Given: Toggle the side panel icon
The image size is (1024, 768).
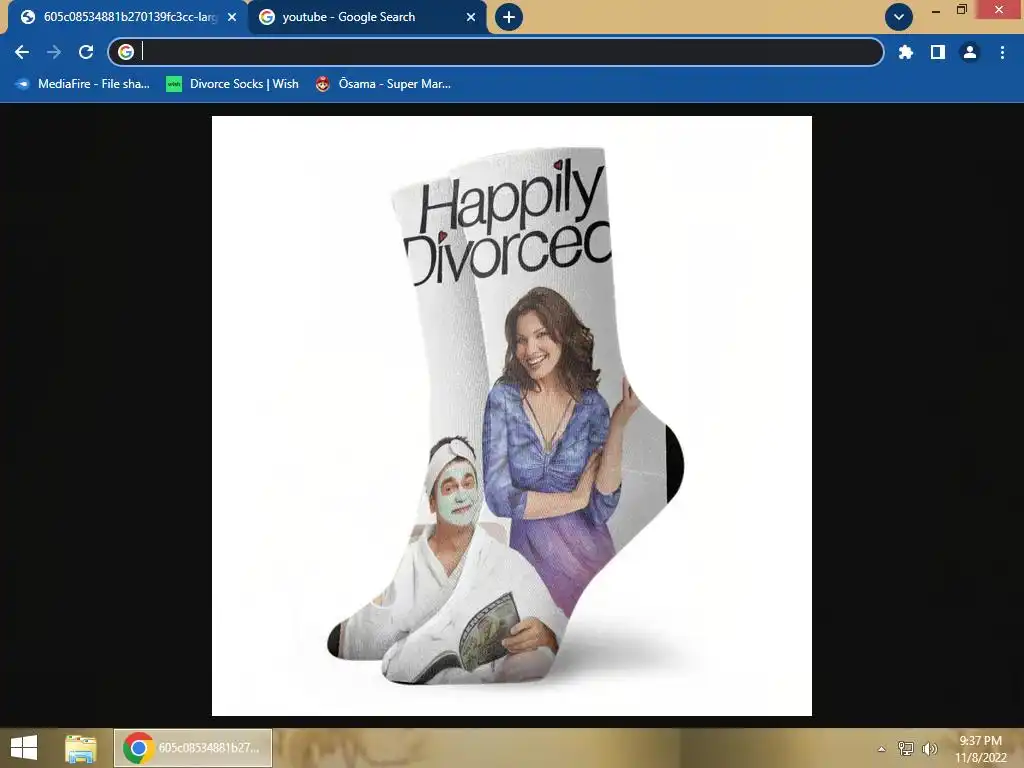Looking at the screenshot, I should pyautogui.click(x=938, y=52).
